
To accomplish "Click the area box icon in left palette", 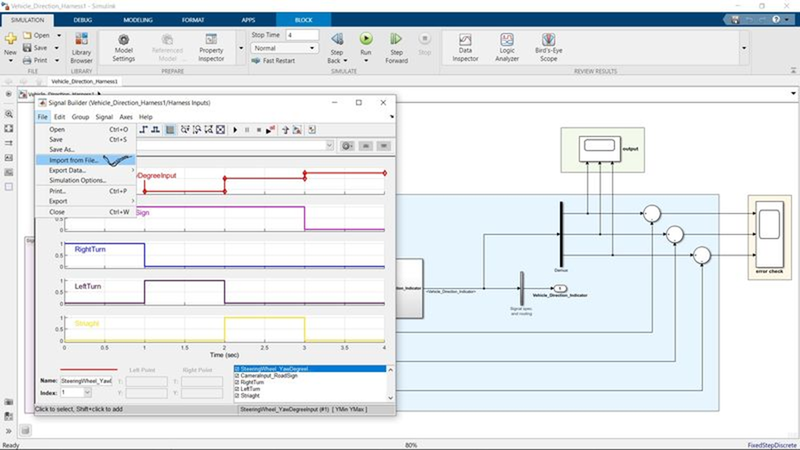I will click(x=9, y=187).
